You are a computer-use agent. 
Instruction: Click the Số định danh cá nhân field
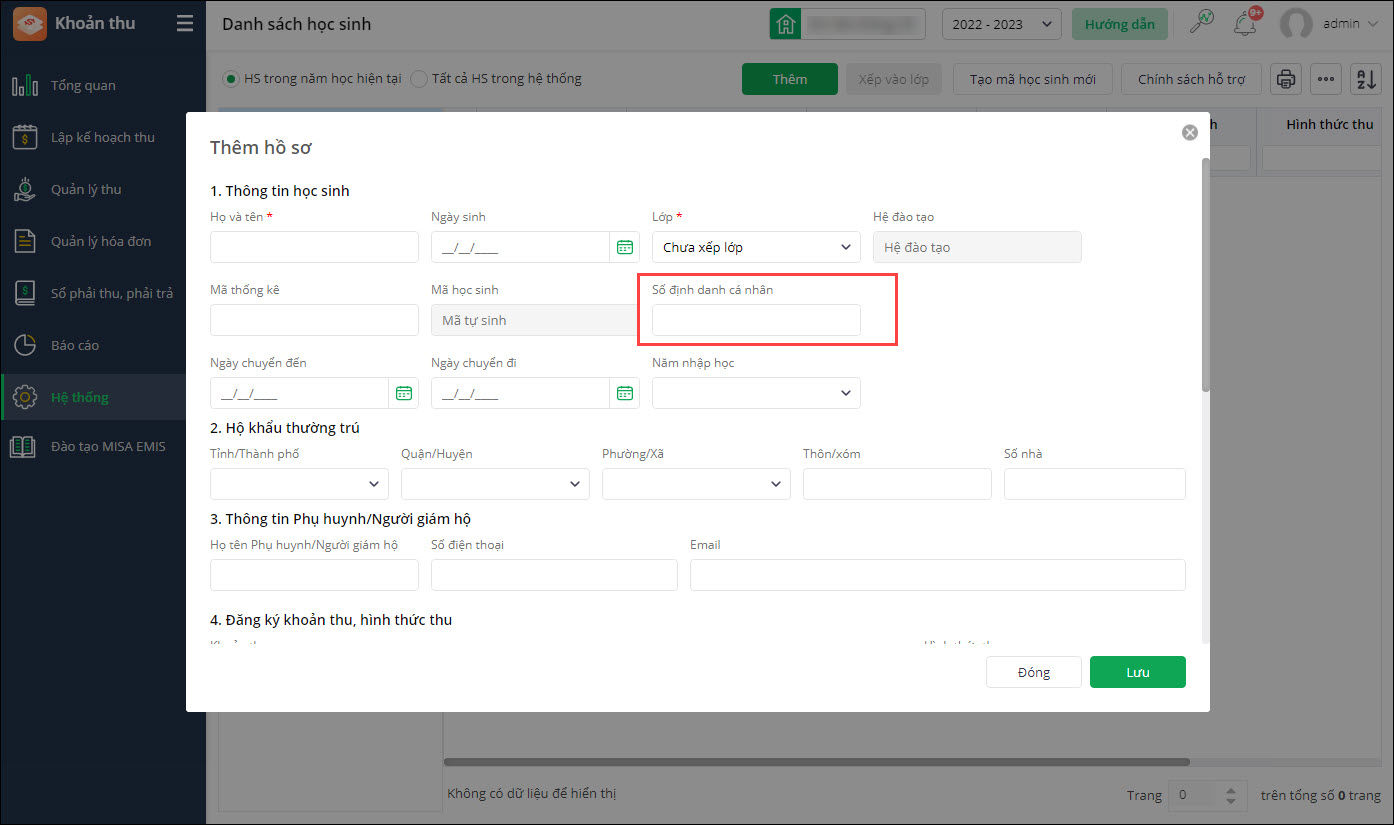pos(755,320)
